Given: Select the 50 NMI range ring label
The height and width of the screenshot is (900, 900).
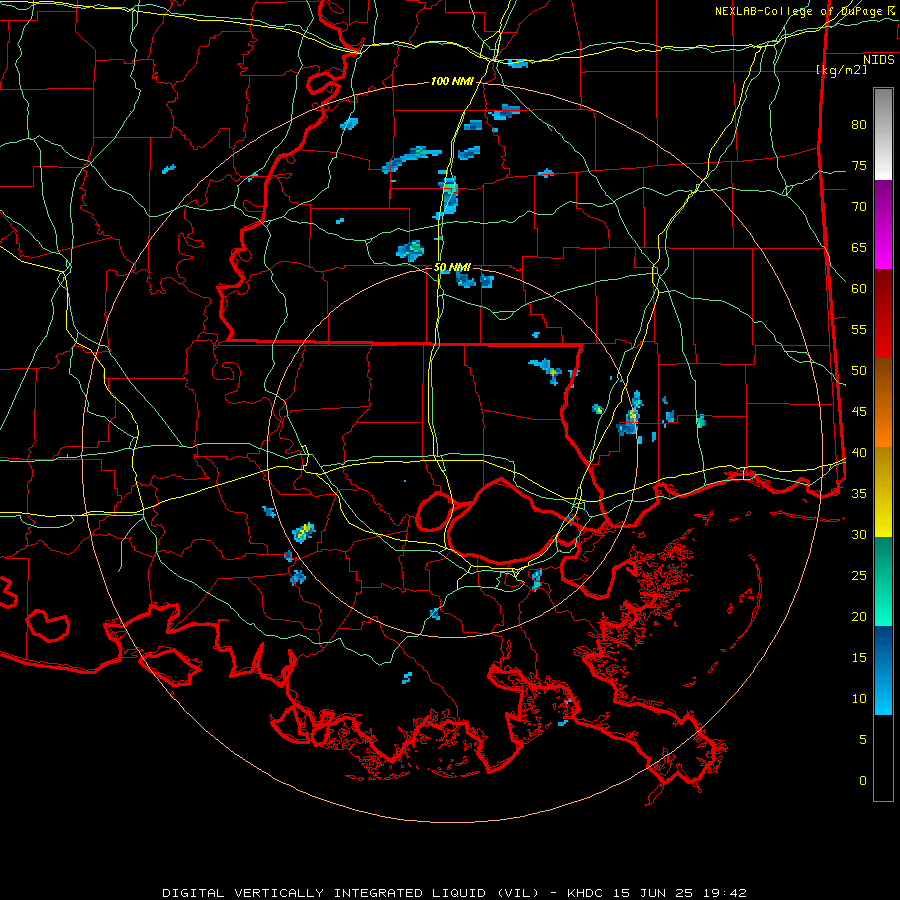Looking at the screenshot, I should [x=452, y=267].
